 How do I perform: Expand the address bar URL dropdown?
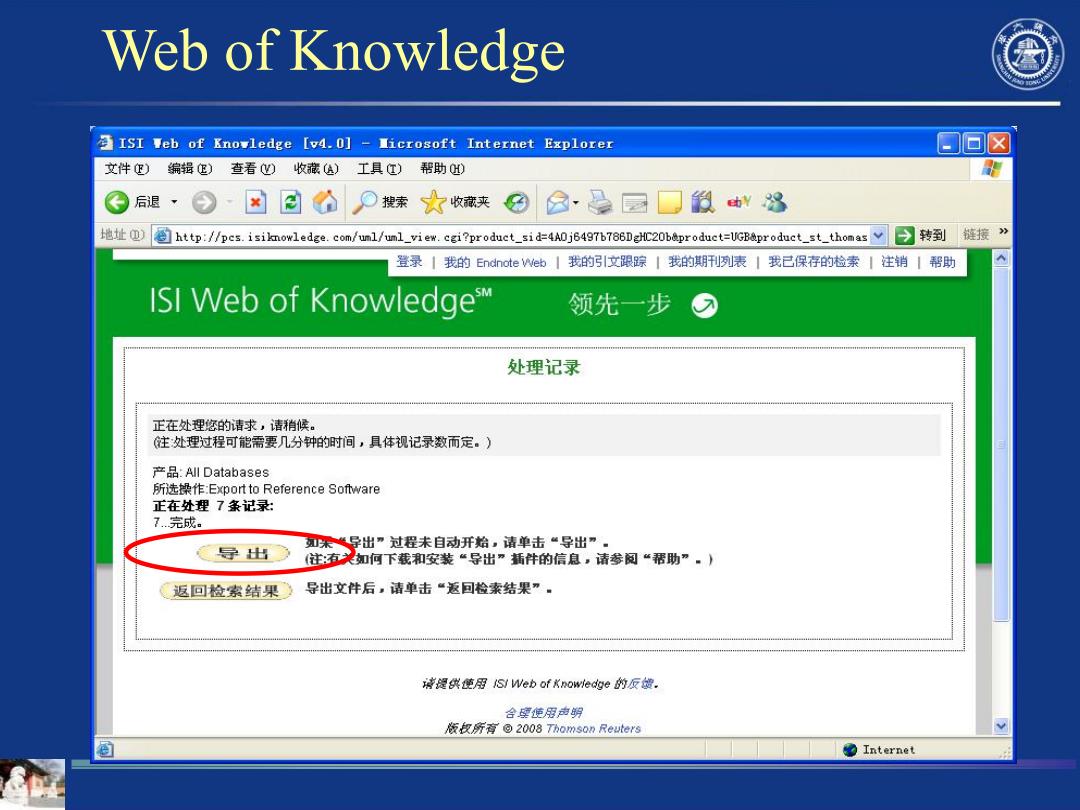coord(878,236)
